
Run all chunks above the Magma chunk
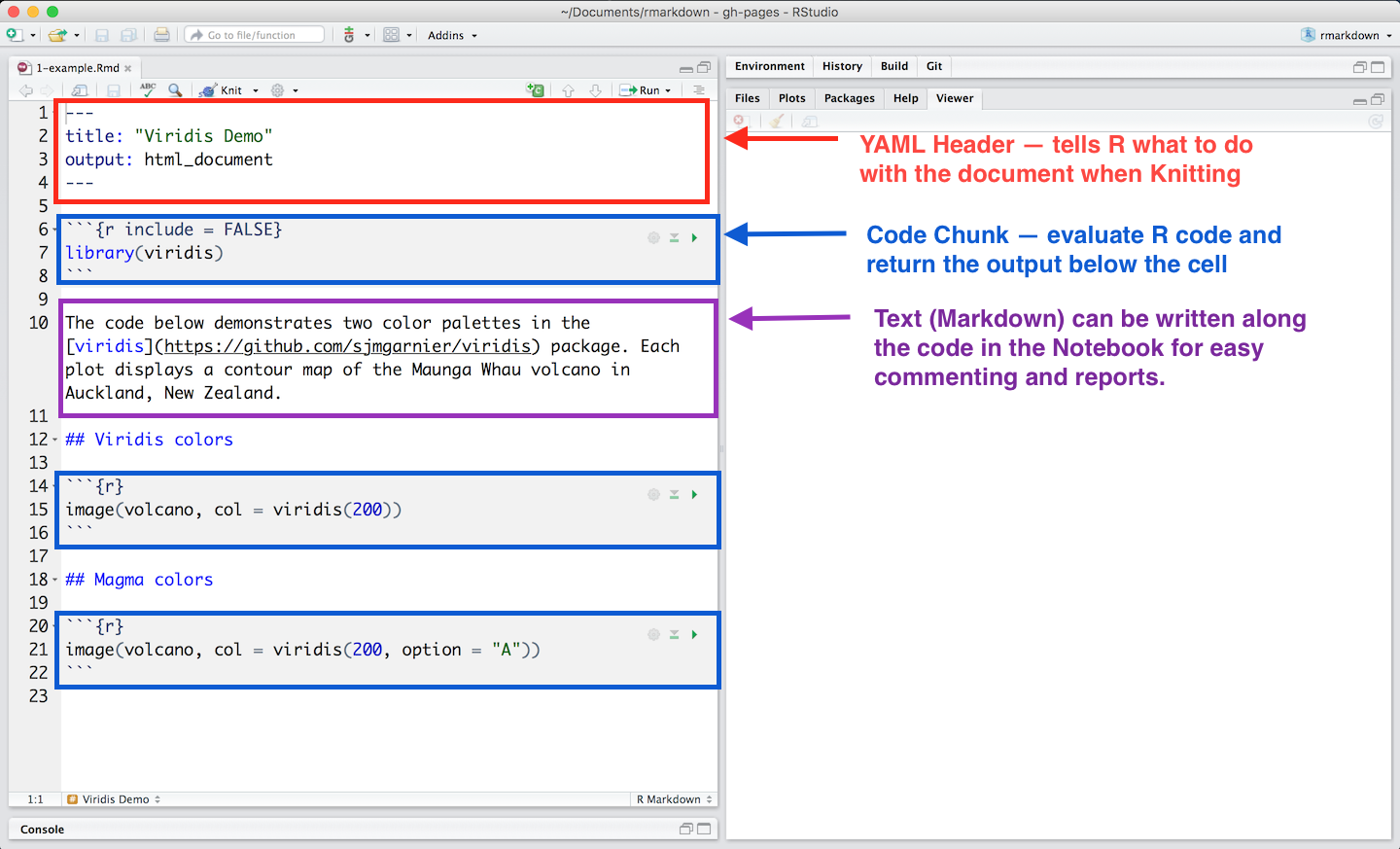(x=674, y=634)
